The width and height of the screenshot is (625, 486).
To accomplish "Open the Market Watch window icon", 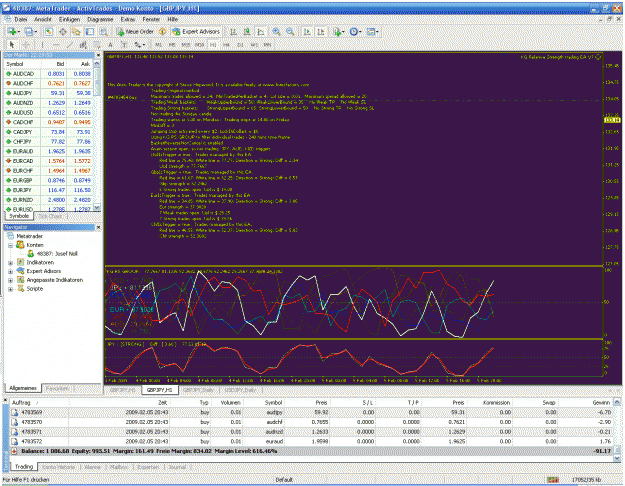I will pos(49,31).
